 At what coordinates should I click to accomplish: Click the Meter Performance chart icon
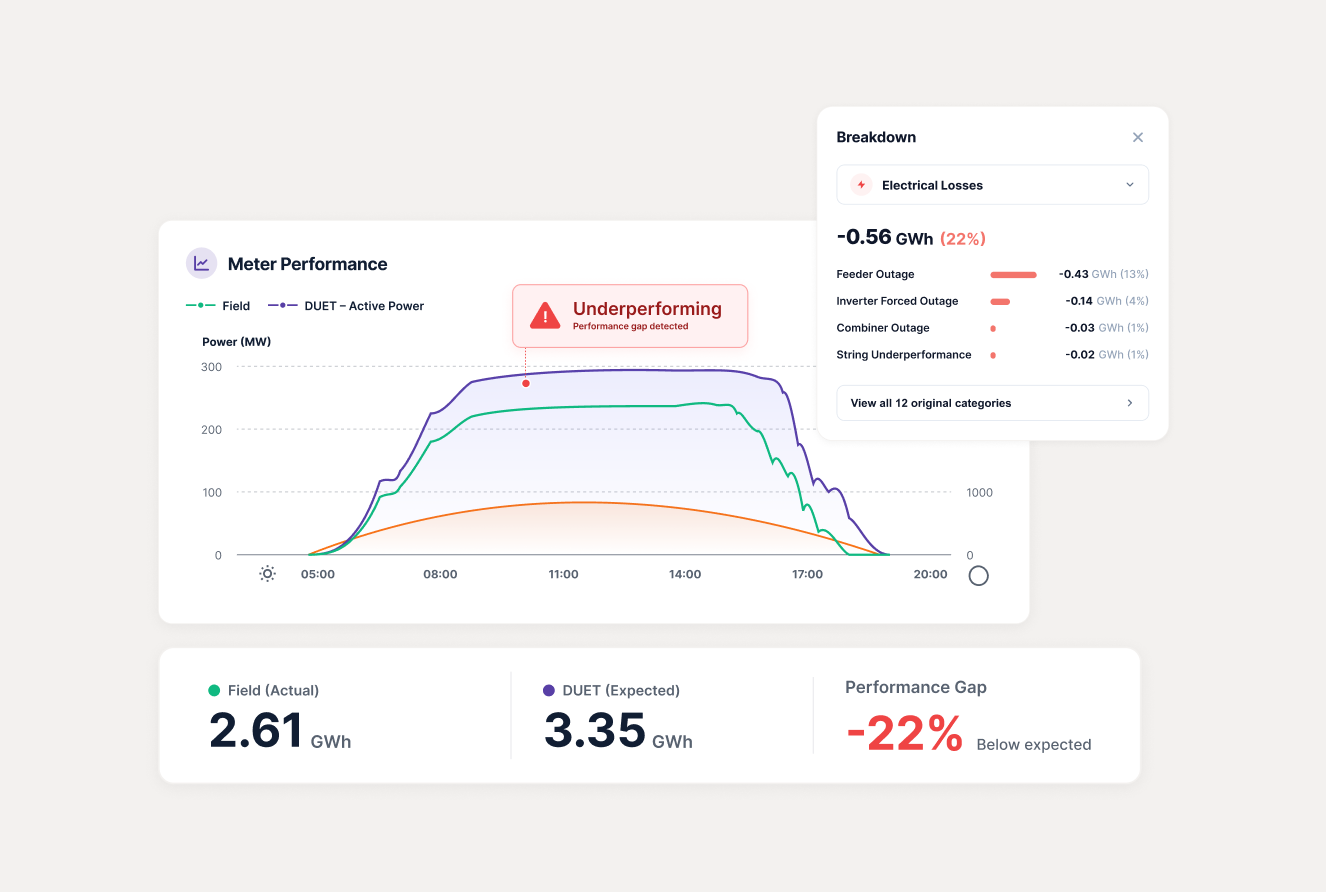coord(202,263)
